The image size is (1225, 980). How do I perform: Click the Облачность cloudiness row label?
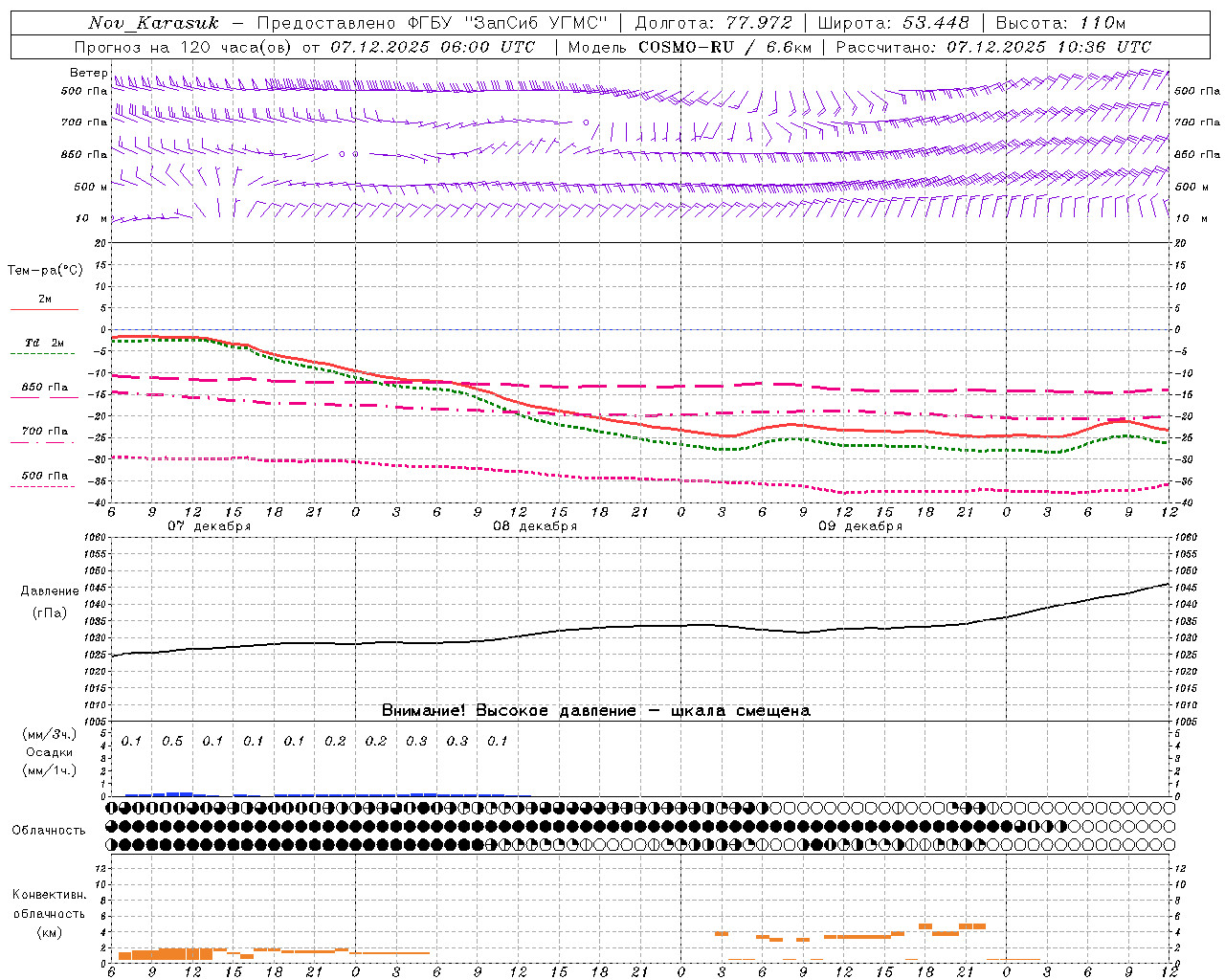coord(49,831)
